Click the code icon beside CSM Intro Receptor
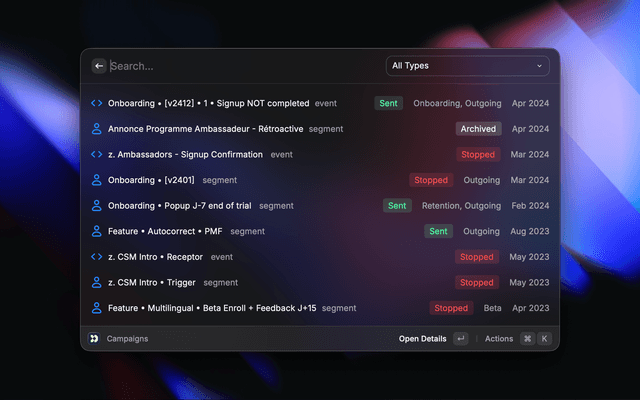This screenshot has width=640, height=400. click(x=97, y=257)
